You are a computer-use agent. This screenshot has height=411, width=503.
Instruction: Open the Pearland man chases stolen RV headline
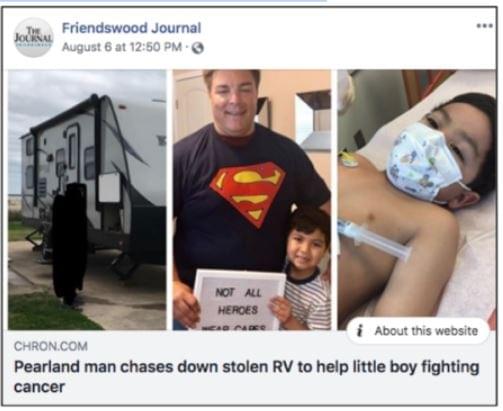(247, 377)
